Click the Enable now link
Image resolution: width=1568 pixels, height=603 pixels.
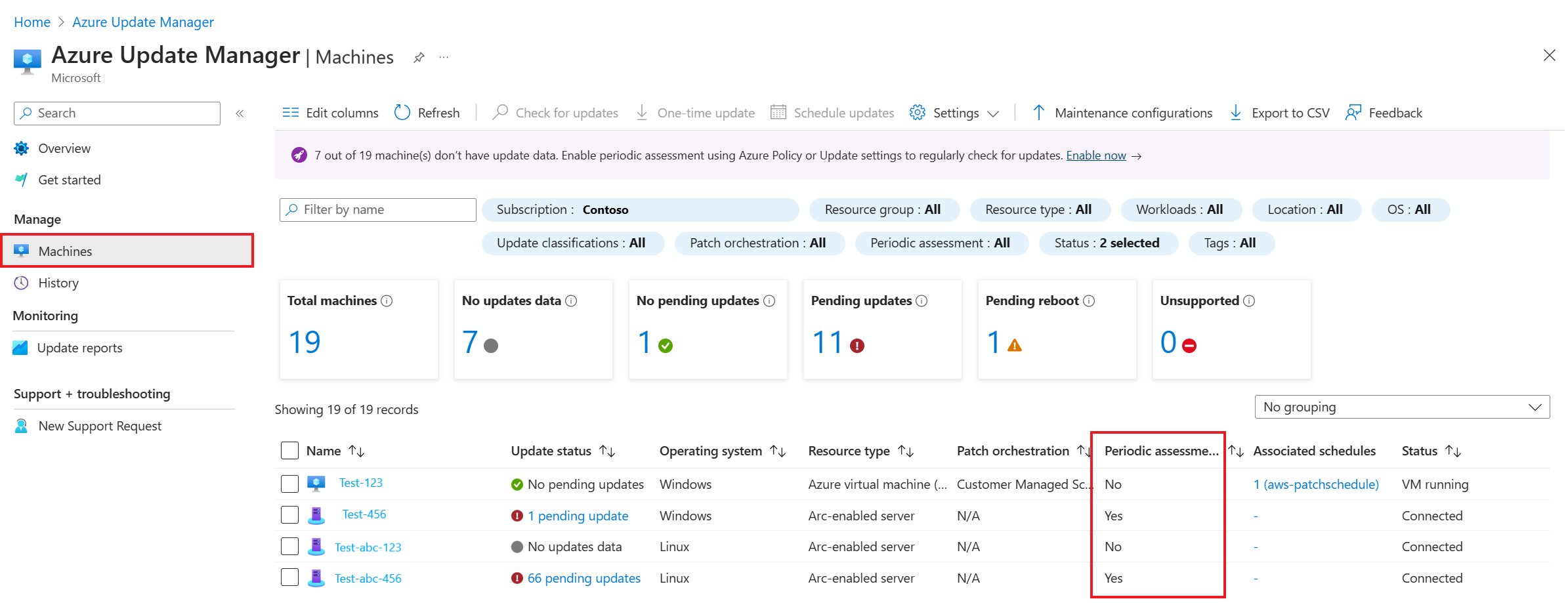coord(1096,156)
